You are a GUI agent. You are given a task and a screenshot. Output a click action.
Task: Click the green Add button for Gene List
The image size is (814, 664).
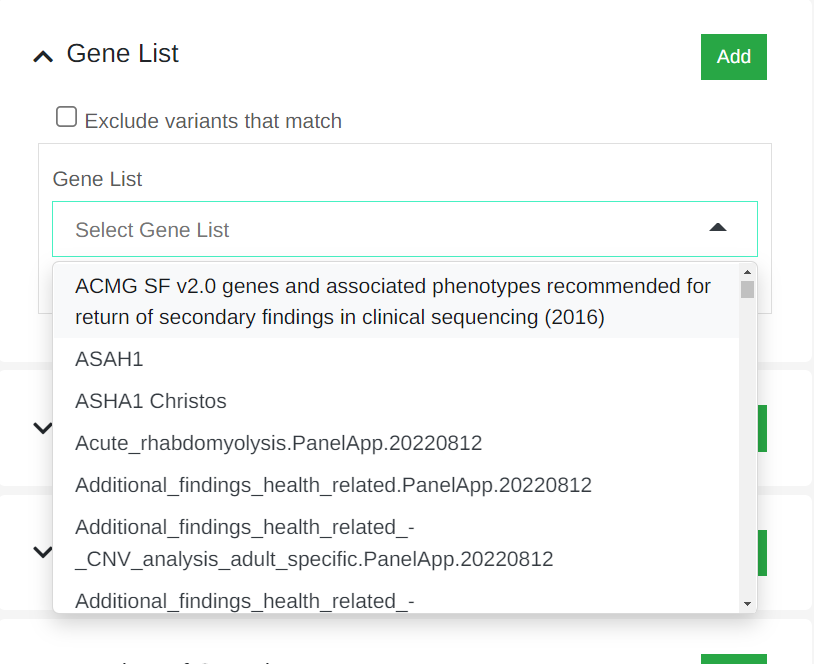[733, 57]
